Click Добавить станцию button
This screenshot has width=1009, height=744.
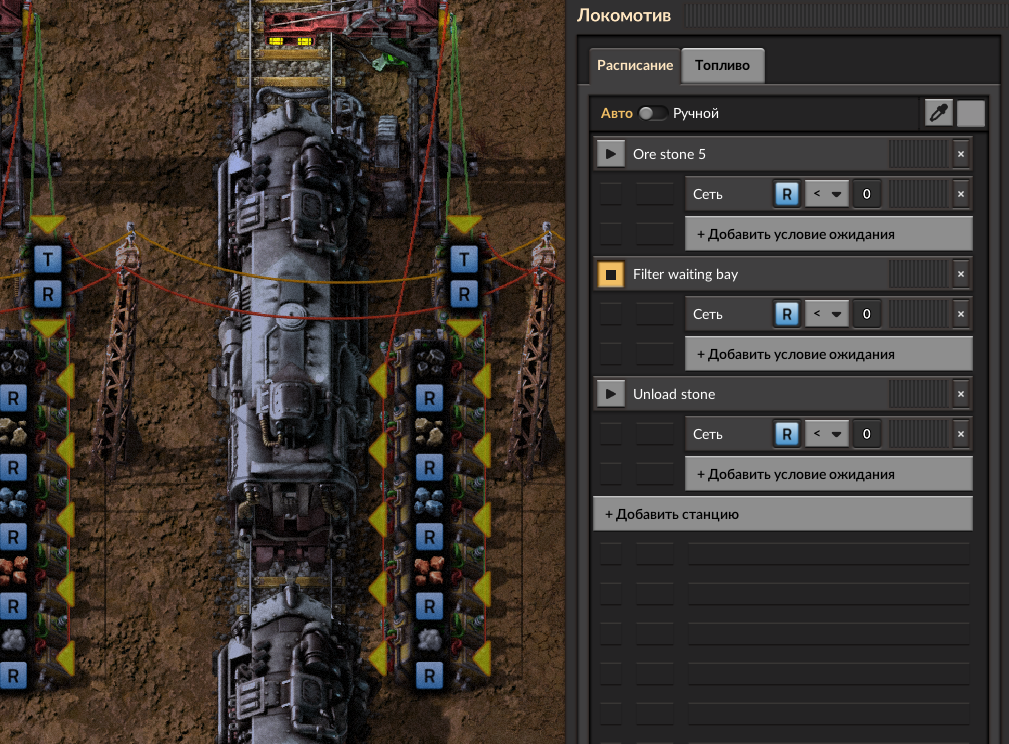click(x=782, y=514)
